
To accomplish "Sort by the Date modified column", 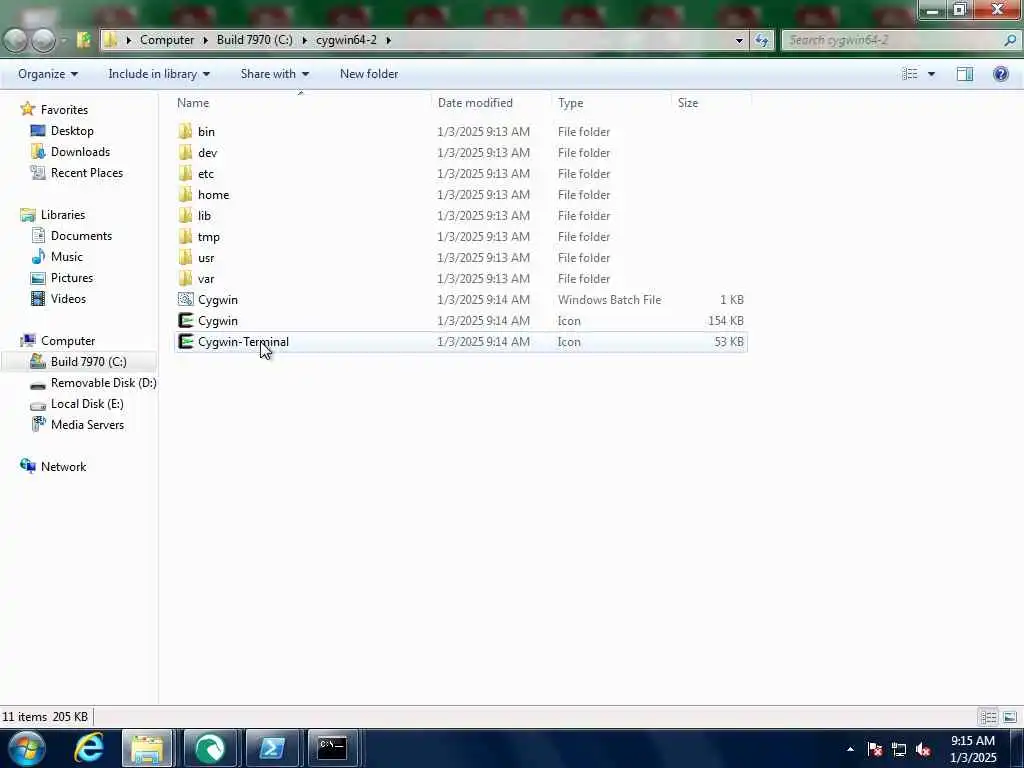I will 491,103.
